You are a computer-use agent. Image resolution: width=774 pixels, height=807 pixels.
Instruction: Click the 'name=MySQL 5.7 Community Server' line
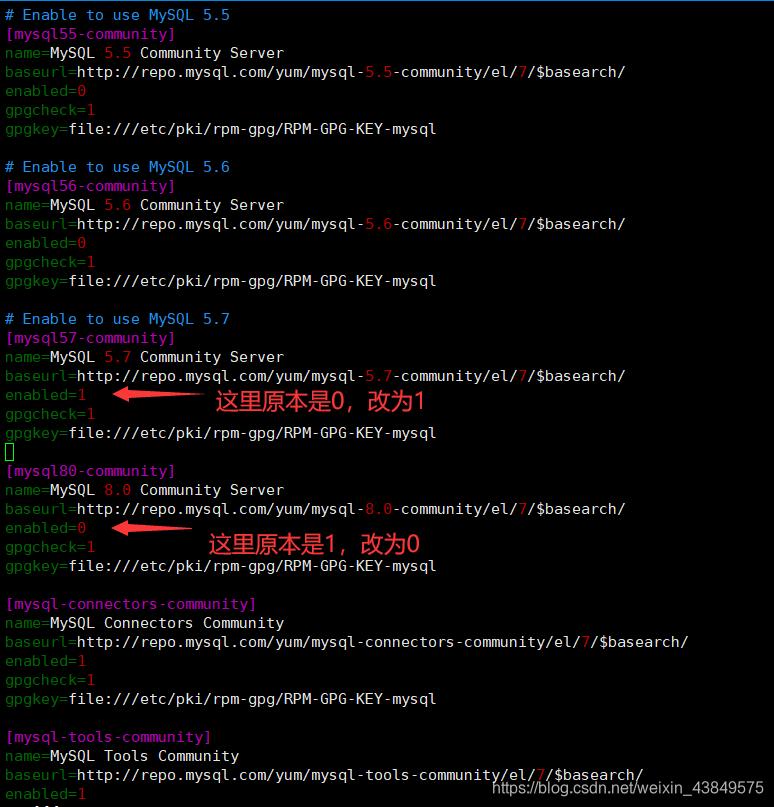point(145,357)
